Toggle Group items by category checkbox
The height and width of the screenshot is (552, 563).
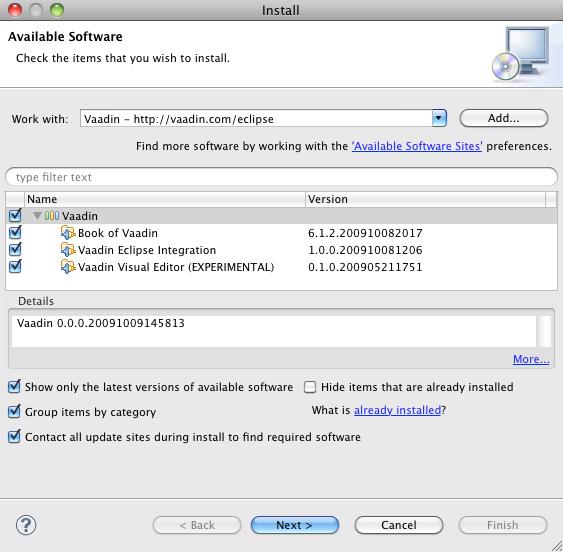click(x=14, y=412)
